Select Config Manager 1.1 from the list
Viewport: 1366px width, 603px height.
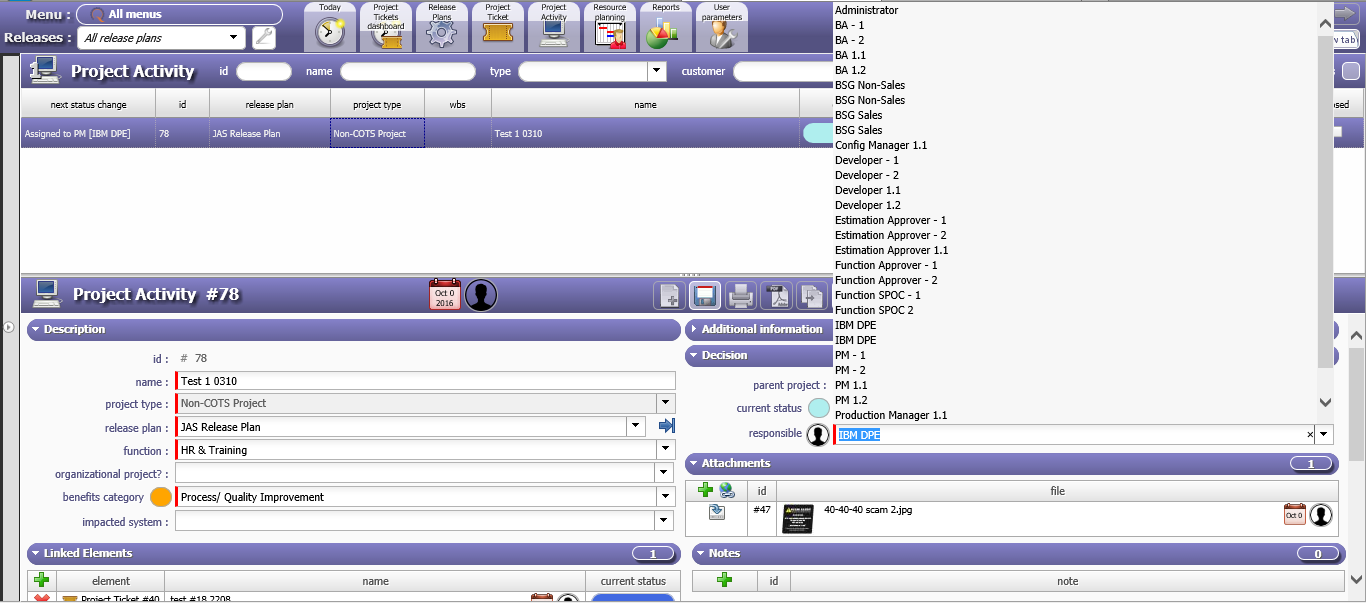pyautogui.click(x=881, y=145)
